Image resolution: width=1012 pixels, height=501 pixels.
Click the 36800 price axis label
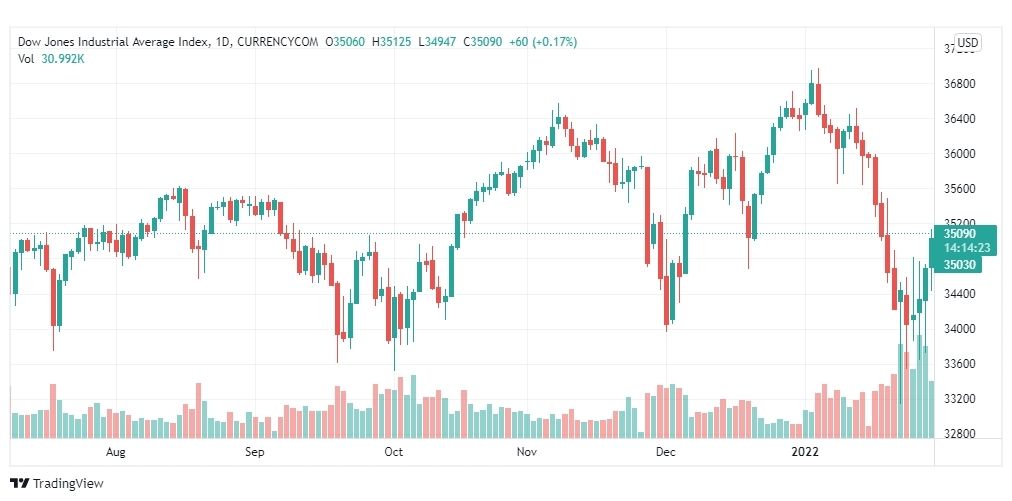[960, 84]
